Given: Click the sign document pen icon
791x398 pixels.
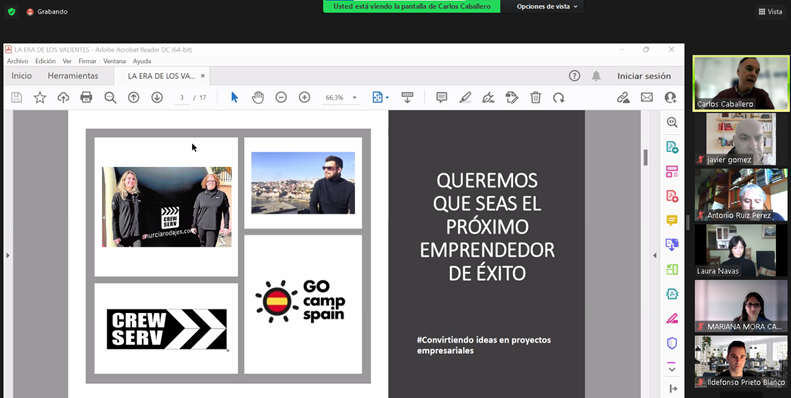Looking at the screenshot, I should point(488,97).
